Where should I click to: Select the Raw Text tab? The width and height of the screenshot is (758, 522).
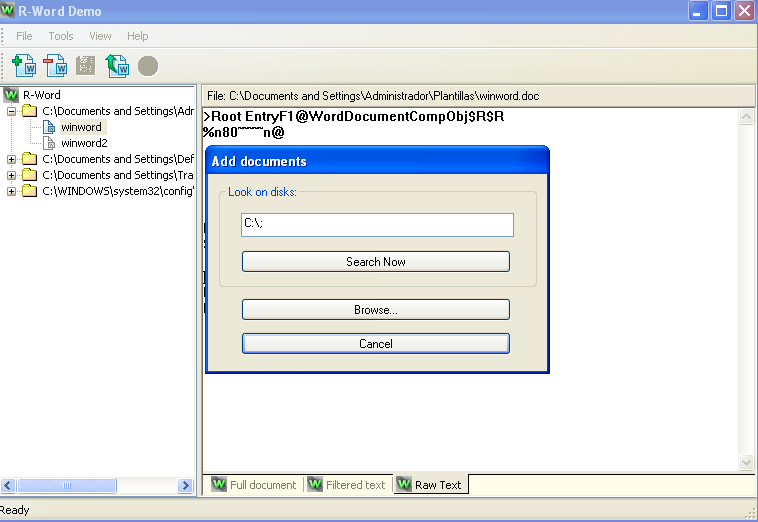(x=430, y=484)
